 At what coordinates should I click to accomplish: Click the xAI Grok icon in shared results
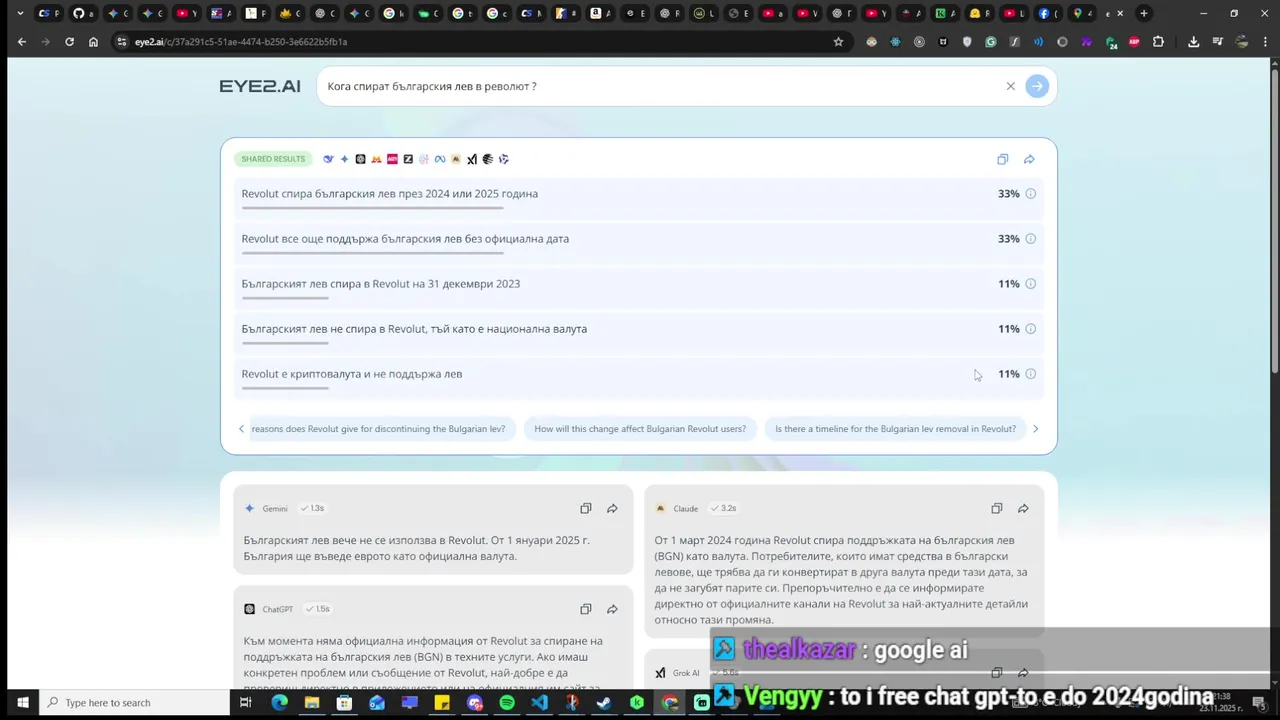[x=472, y=159]
